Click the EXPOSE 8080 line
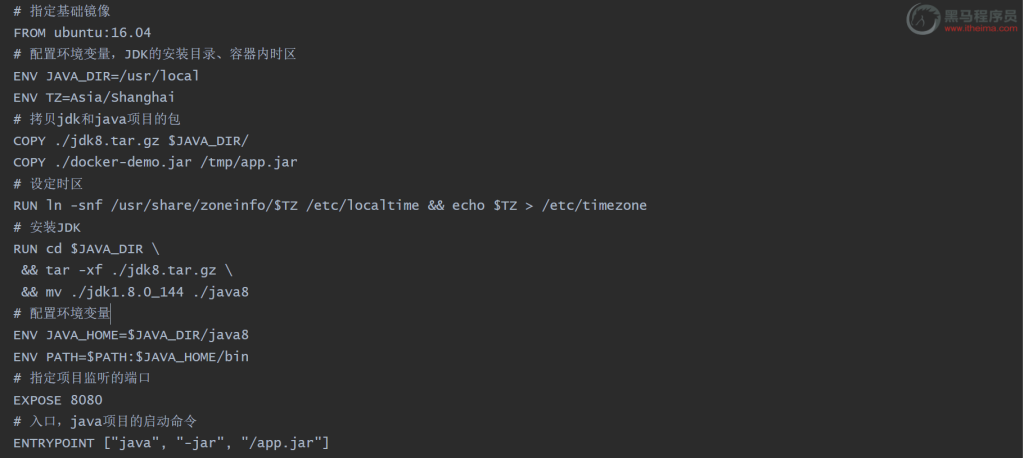 [x=58, y=399]
